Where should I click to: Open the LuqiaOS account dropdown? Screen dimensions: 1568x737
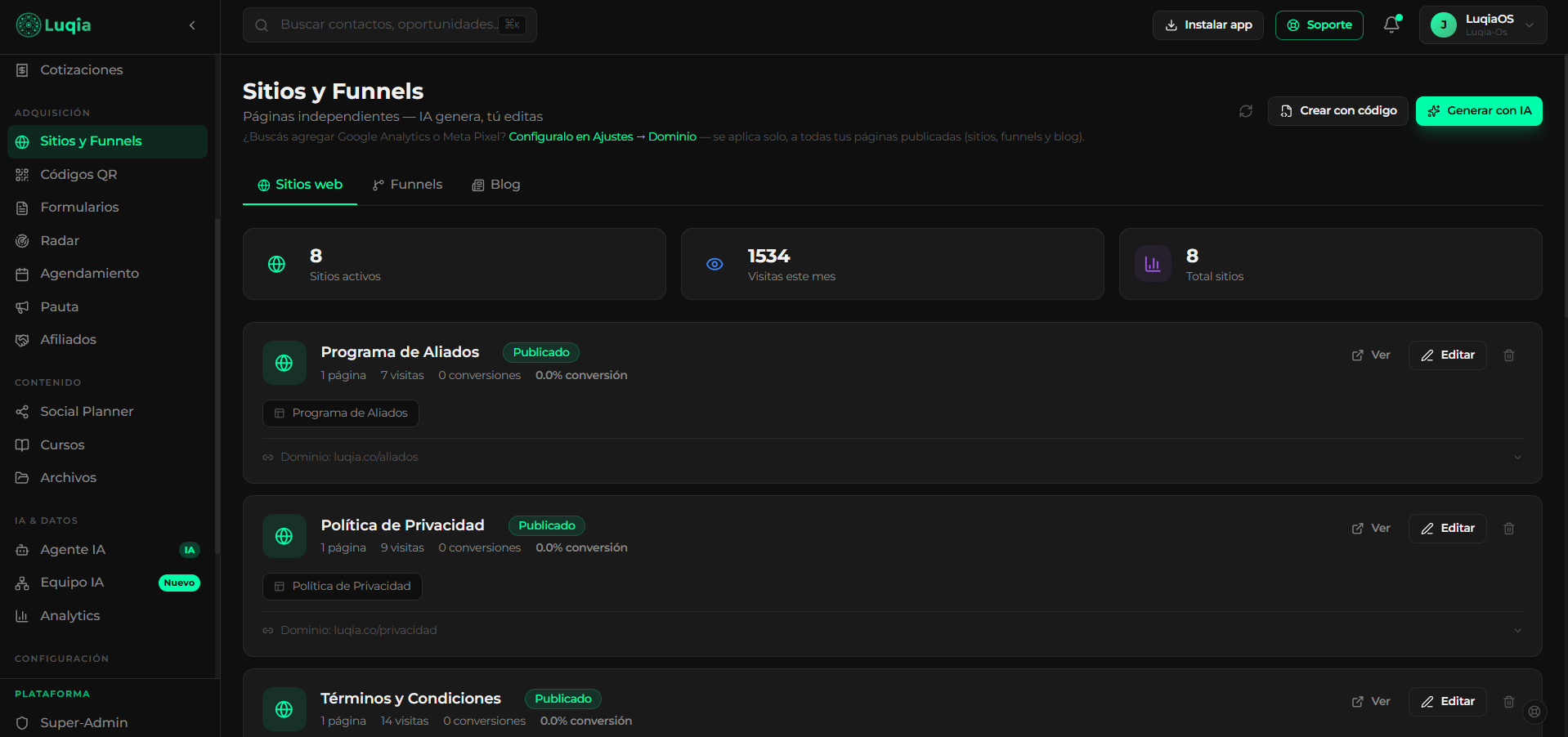pyautogui.click(x=1483, y=25)
